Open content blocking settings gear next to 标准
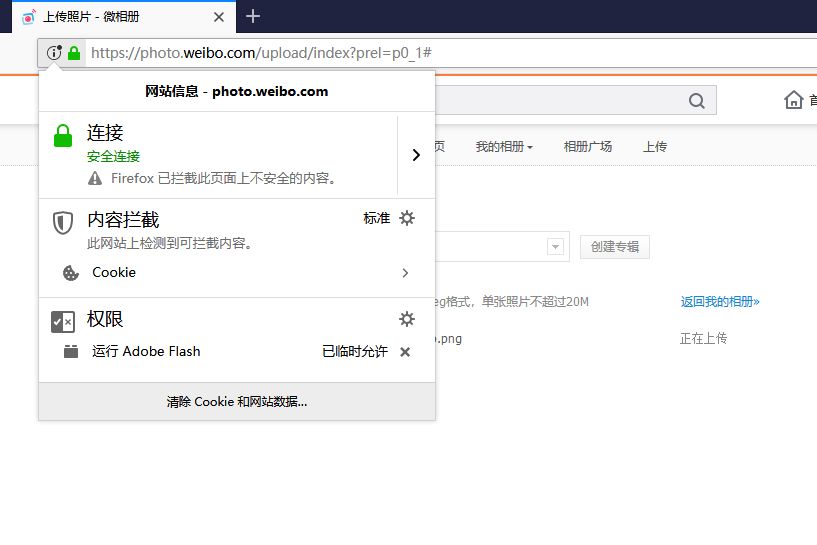This screenshot has height=545, width=817. click(x=407, y=218)
